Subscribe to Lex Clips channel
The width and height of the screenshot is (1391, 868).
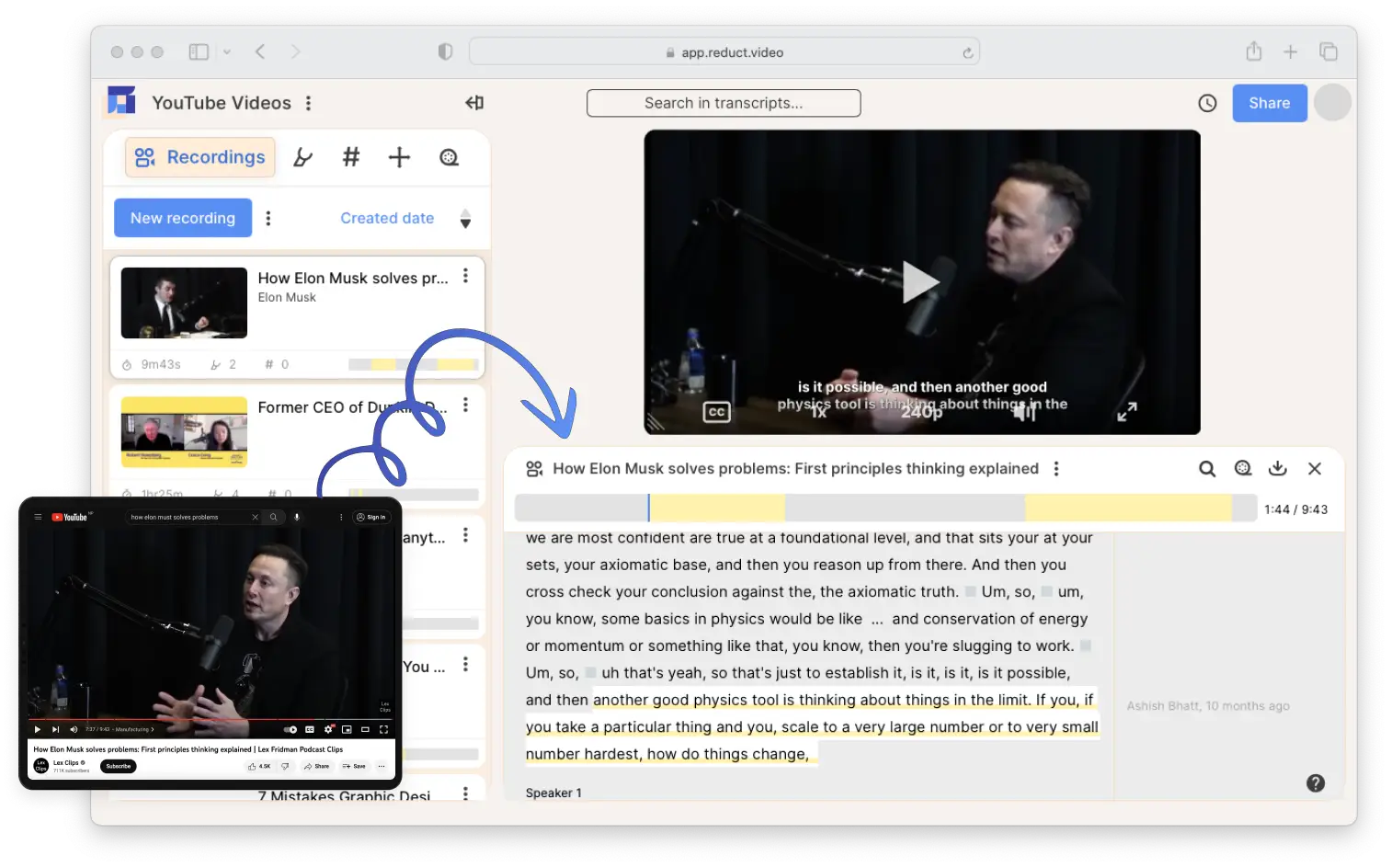click(x=119, y=766)
